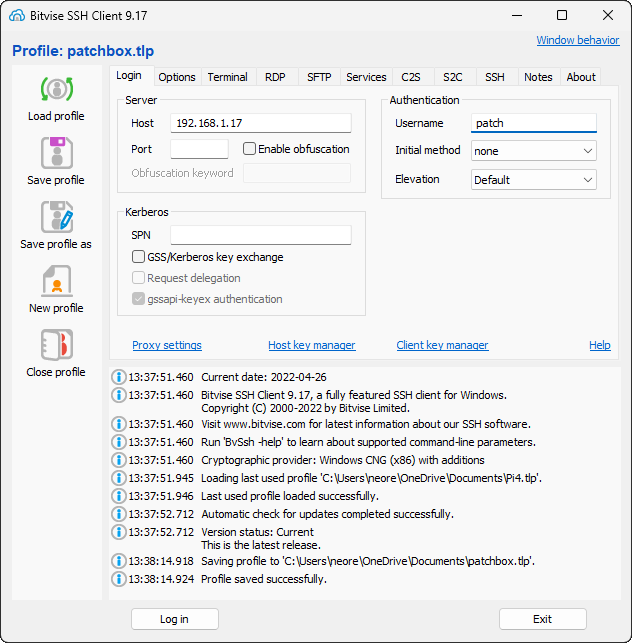Click info icon beside 'Run BvSsh -help' entry

point(119,442)
